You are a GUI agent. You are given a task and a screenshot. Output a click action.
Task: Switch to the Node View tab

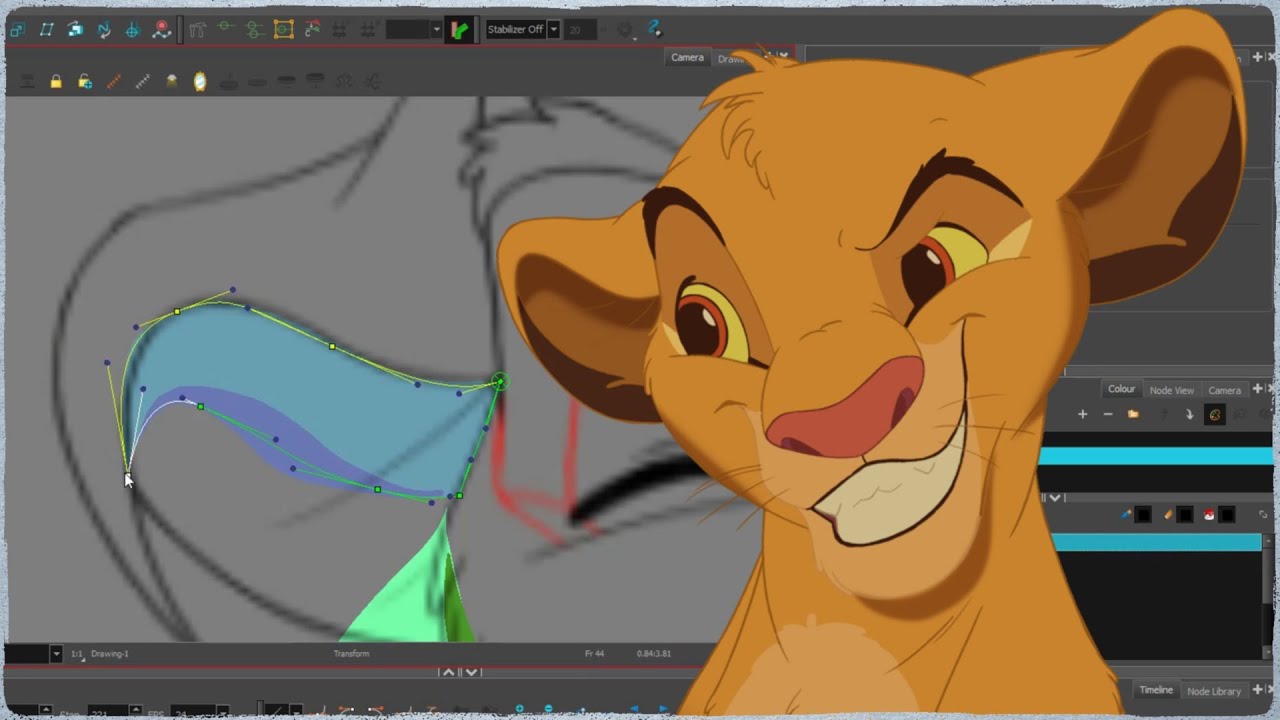pyautogui.click(x=1171, y=390)
